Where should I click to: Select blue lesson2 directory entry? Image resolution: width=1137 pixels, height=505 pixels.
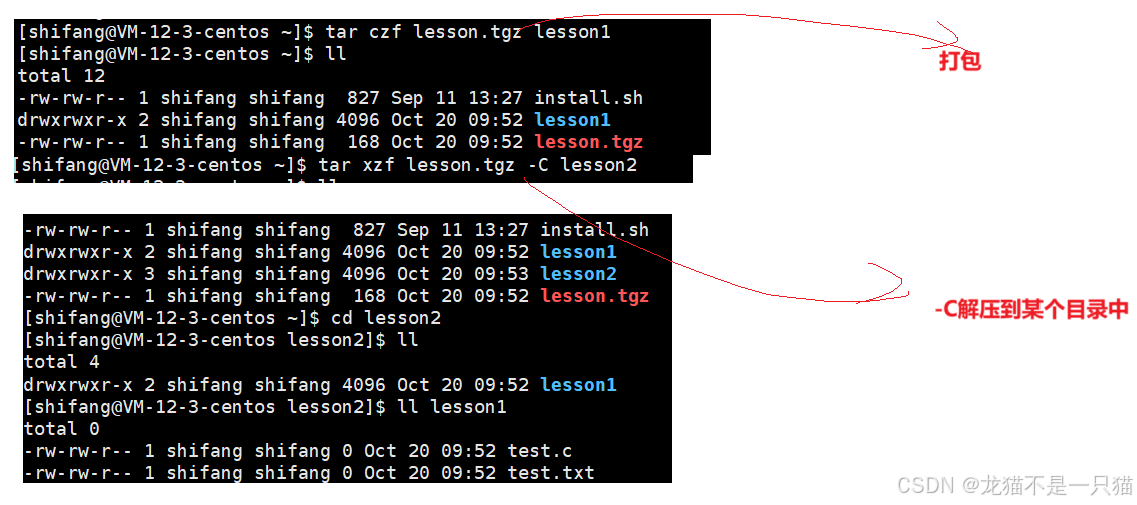click(578, 274)
